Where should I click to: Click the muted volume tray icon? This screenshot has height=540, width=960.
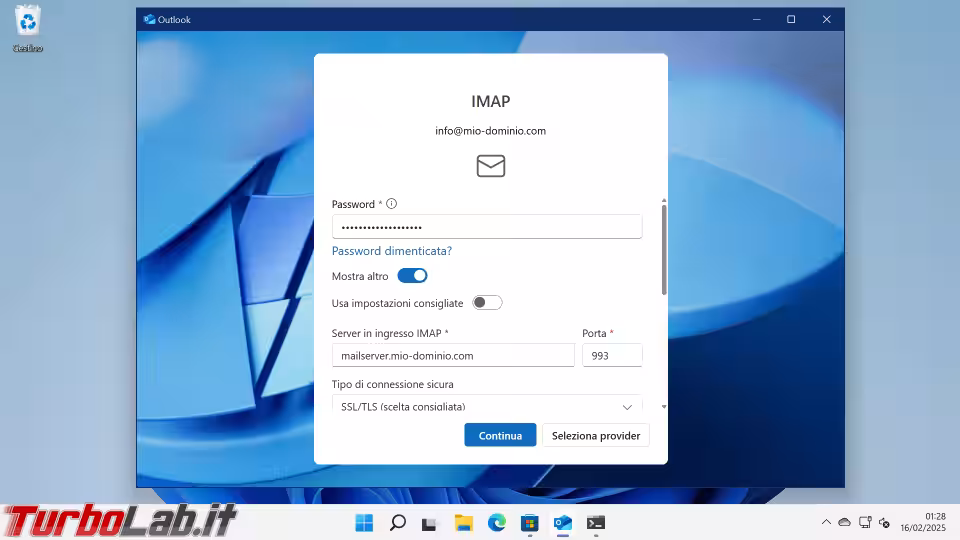(884, 522)
